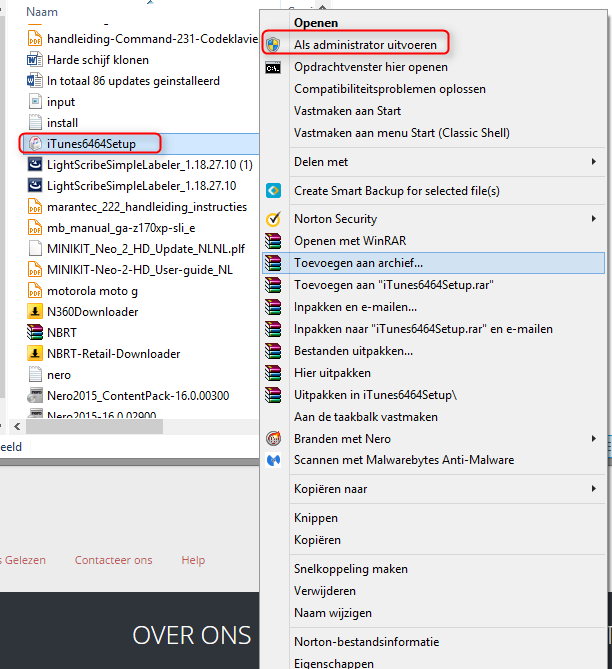This screenshot has height=669, width=612.
Task: Select the nero file name
Action: tap(59, 375)
